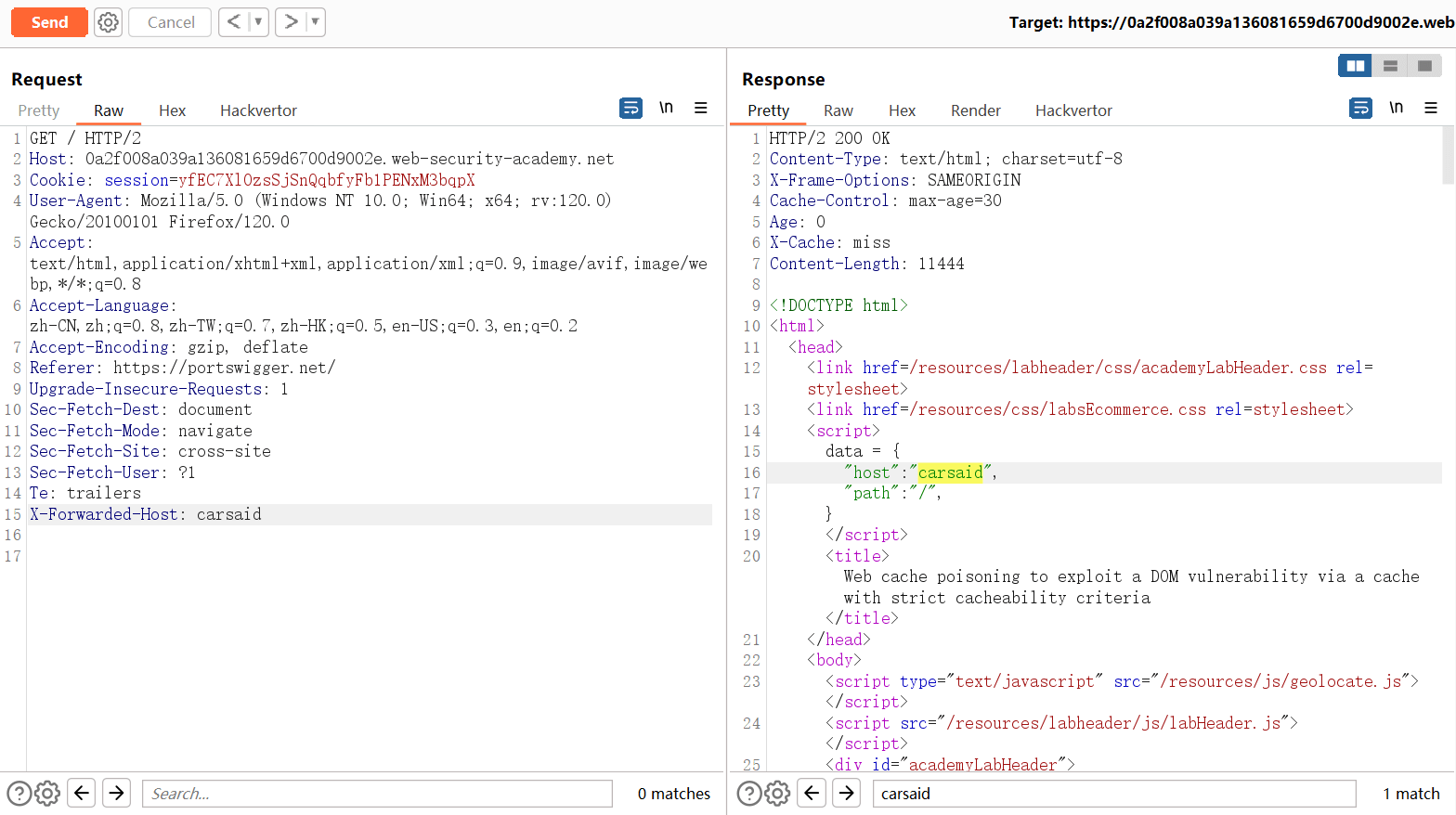Open Response panel hamburger options menu
The height and width of the screenshot is (815, 1456).
point(1431,109)
